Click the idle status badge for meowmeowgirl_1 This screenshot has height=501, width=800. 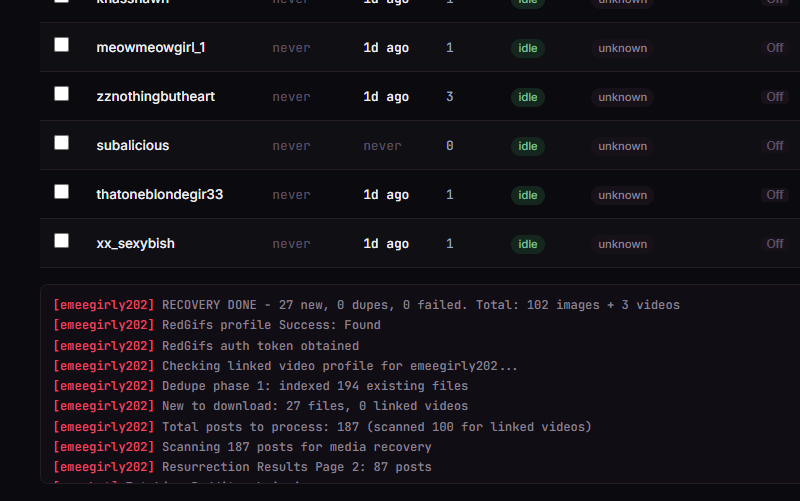(x=528, y=48)
